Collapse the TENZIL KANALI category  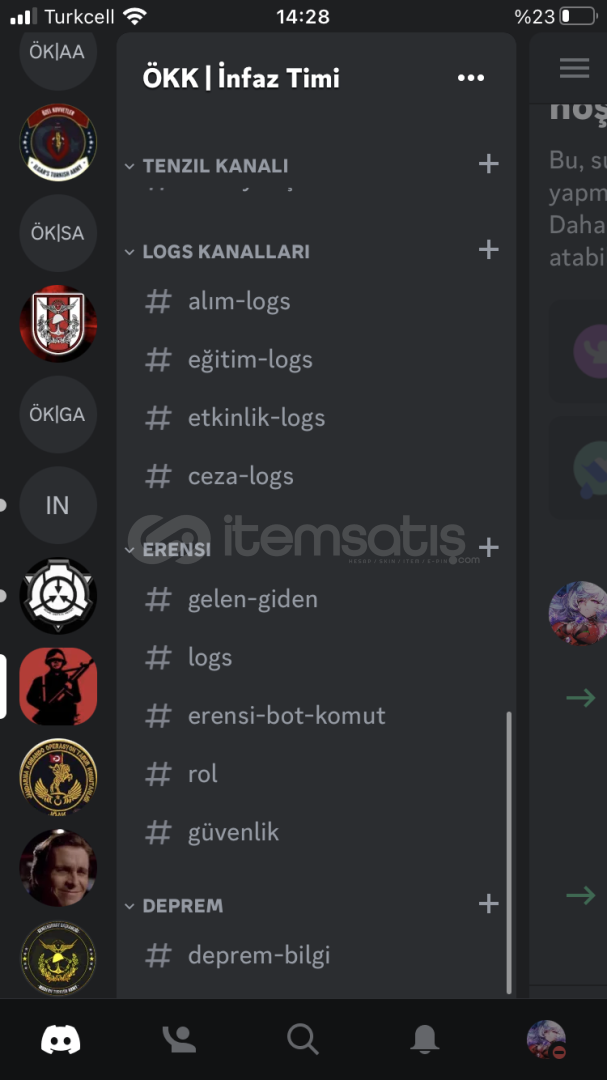207,166
